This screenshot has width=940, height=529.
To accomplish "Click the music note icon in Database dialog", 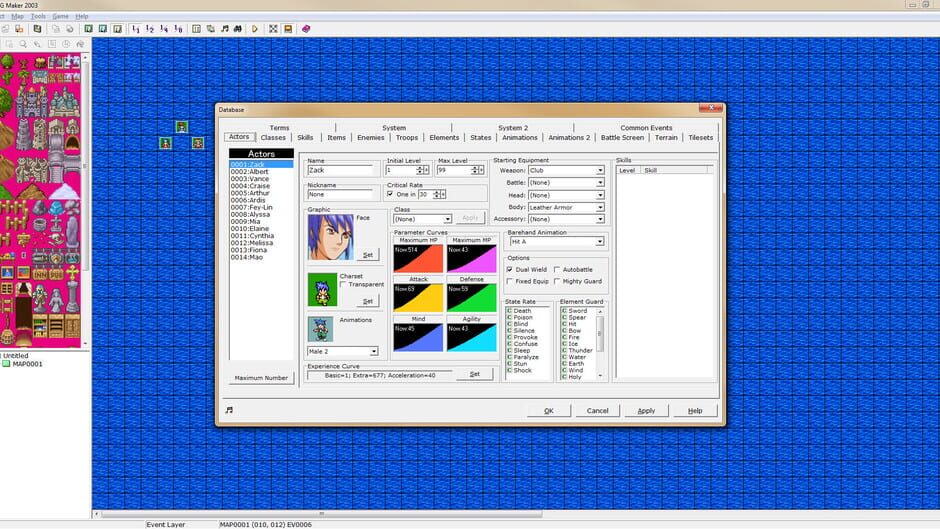I will point(230,410).
